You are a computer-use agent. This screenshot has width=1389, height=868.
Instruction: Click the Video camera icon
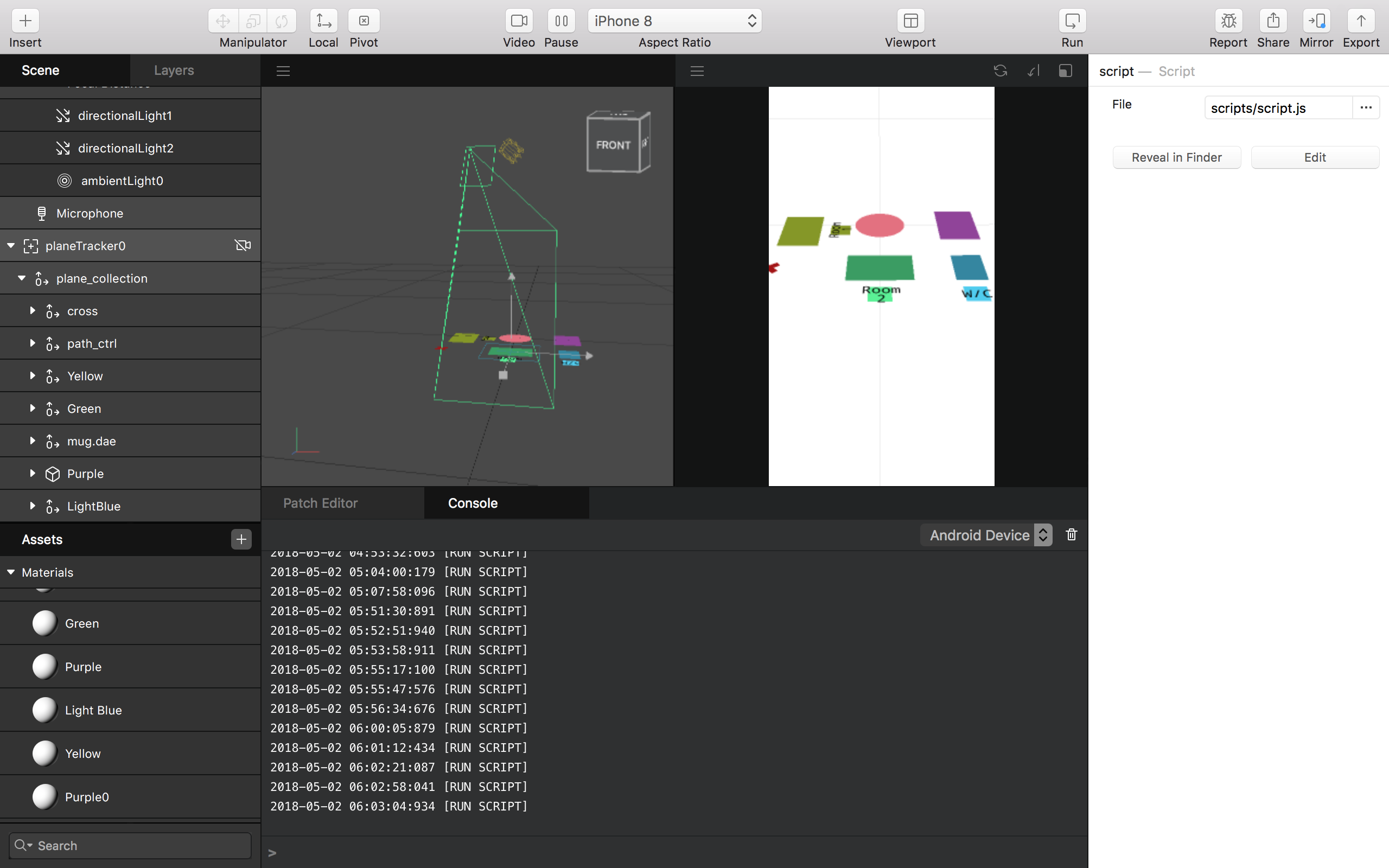[518, 21]
